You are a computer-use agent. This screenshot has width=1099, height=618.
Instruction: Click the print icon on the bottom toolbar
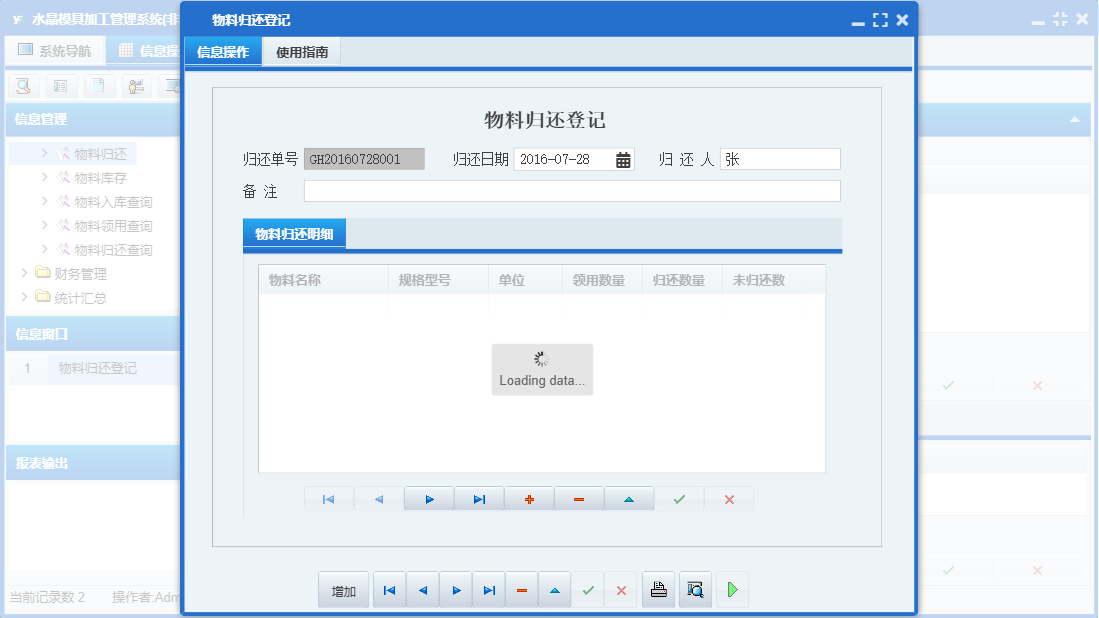658,589
